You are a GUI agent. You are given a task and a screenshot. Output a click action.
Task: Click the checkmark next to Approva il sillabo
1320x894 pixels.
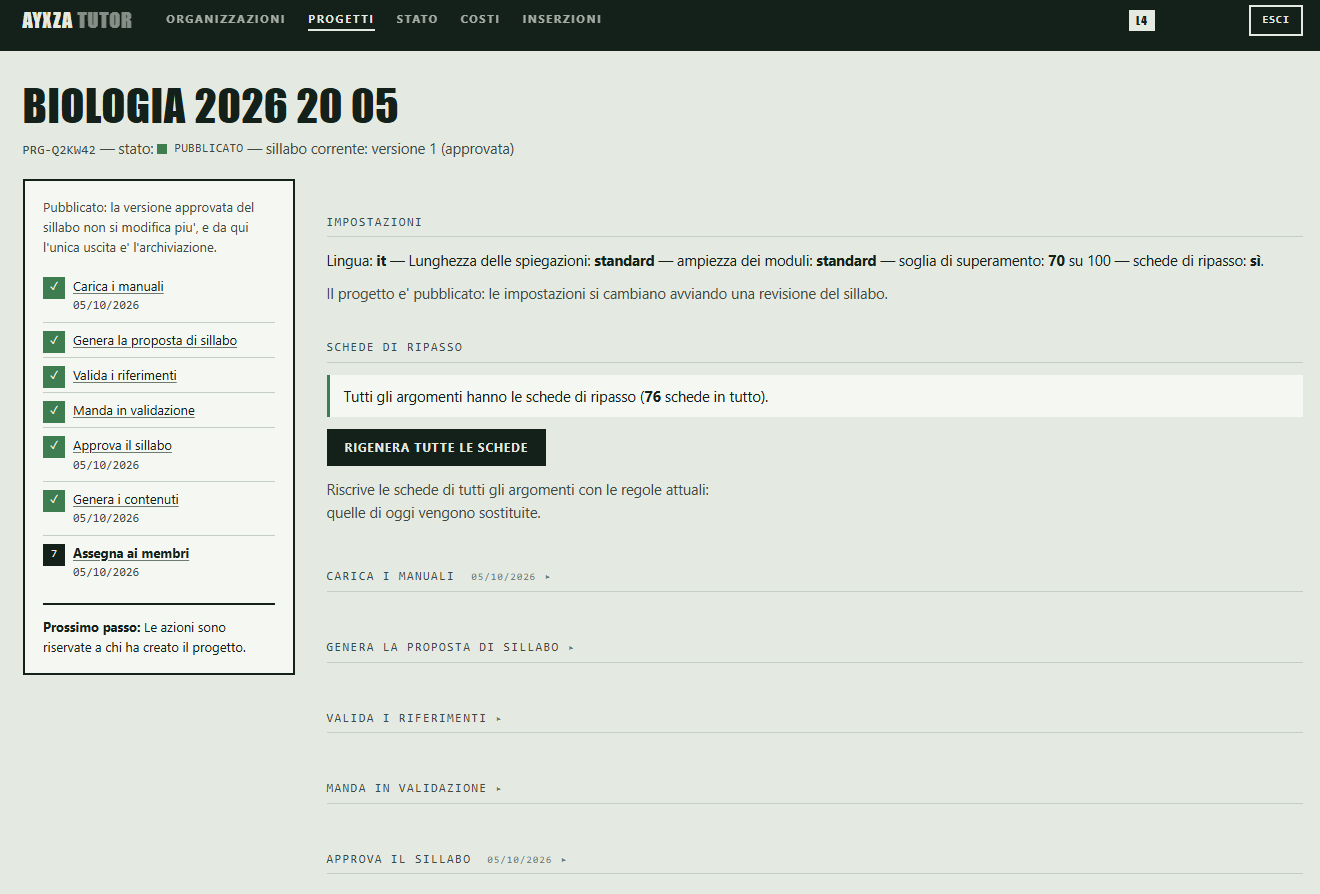[54, 446]
